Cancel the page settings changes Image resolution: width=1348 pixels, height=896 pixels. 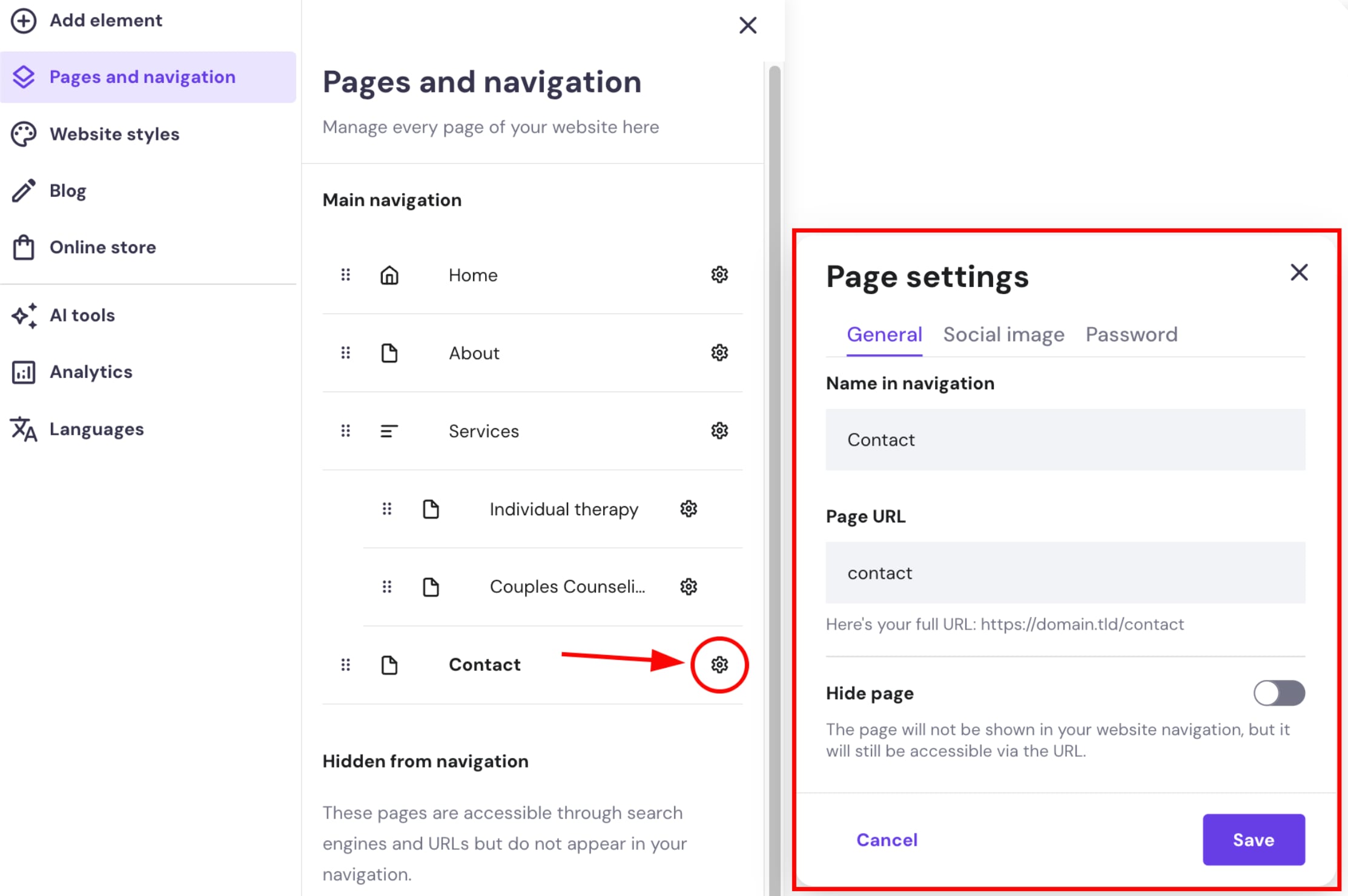click(x=887, y=840)
